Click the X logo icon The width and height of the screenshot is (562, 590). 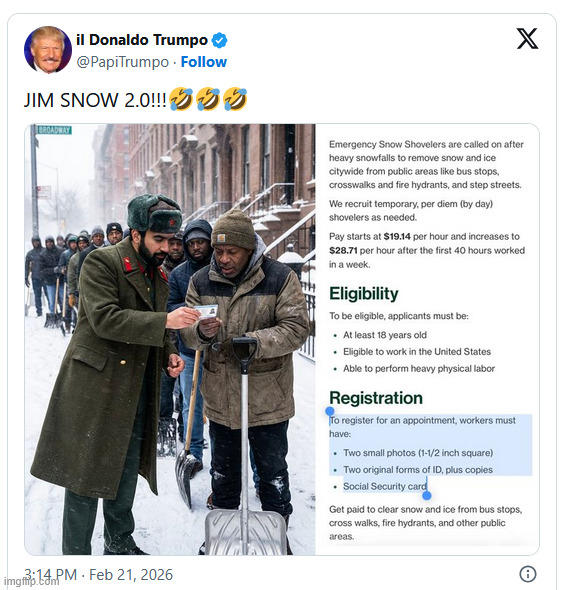click(527, 38)
